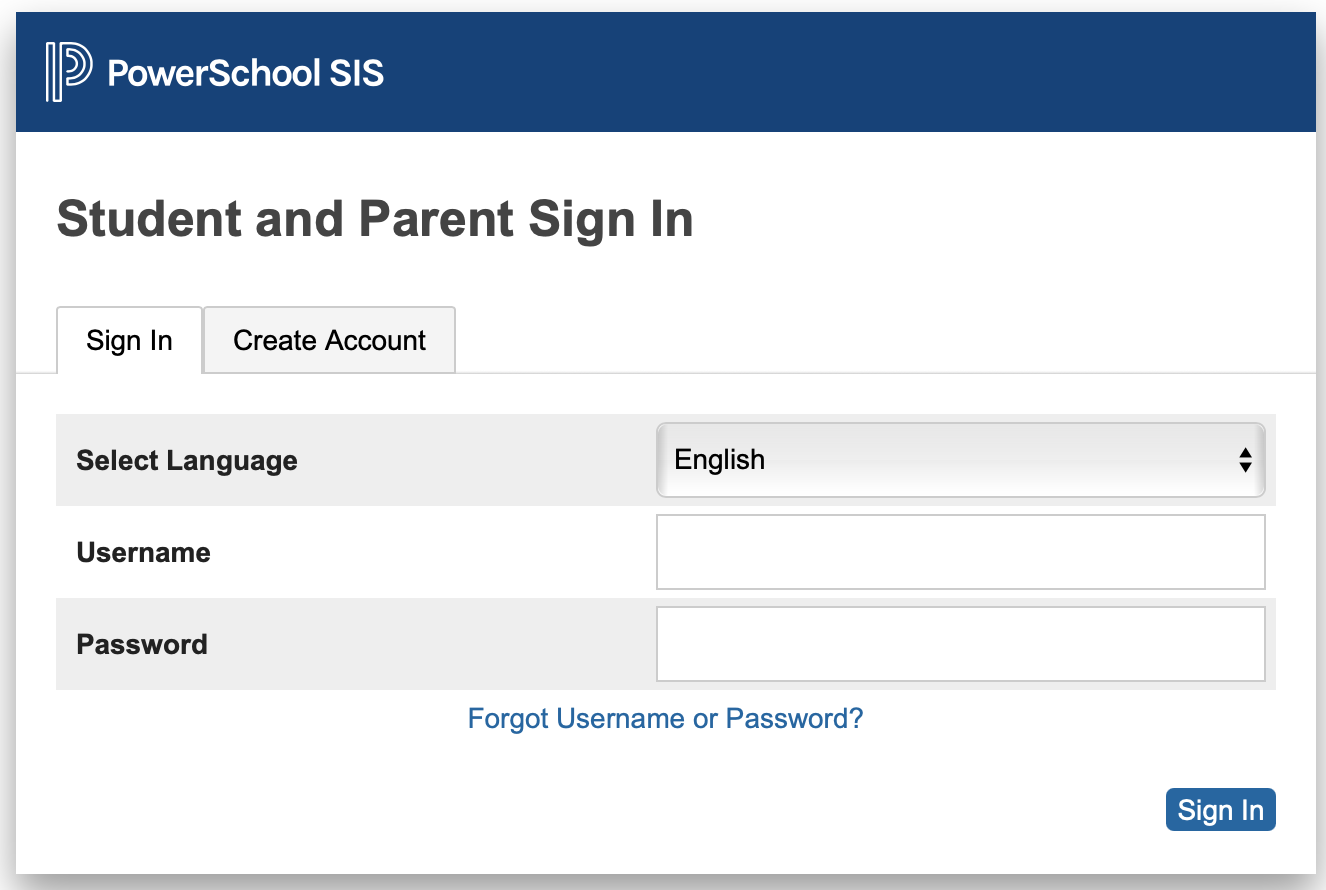This screenshot has height=890, width=1326.
Task: Open the Select Language dropdown
Action: pos(961,460)
